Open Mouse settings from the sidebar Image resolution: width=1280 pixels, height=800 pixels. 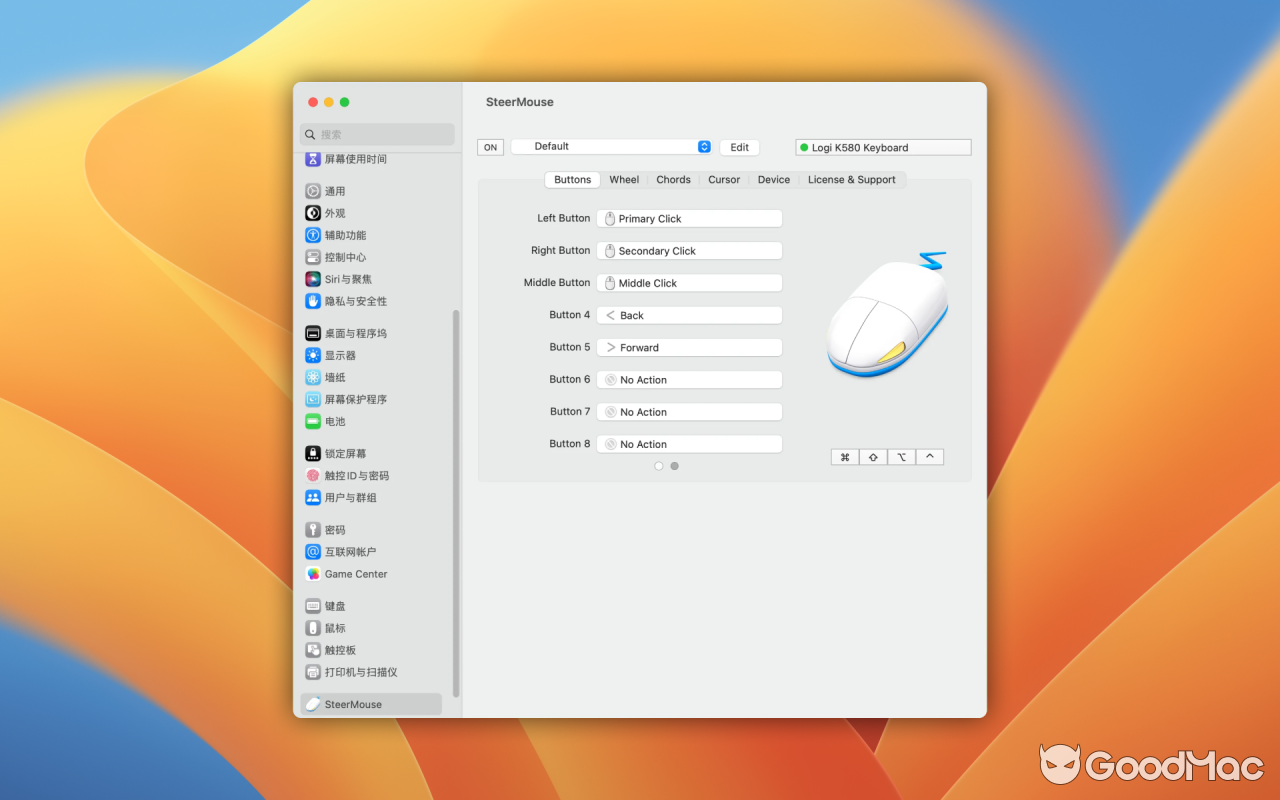click(x=334, y=627)
